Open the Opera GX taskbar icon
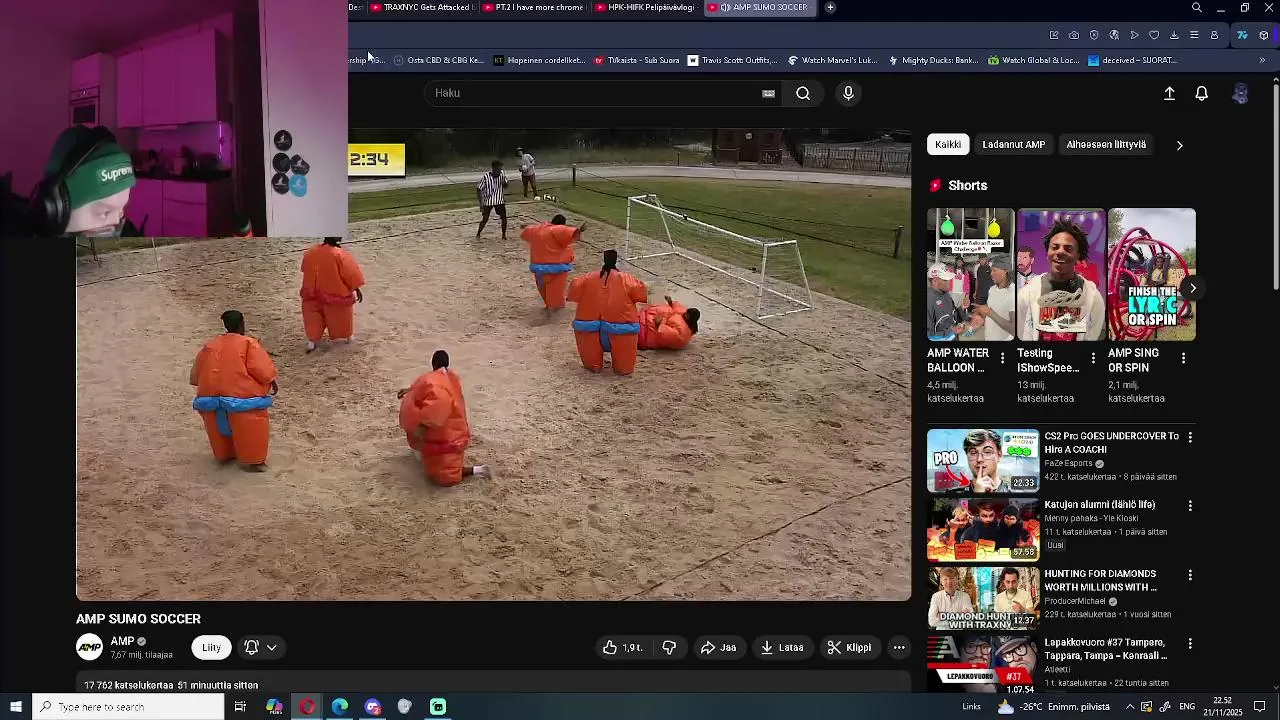1280x720 pixels. coord(307,707)
